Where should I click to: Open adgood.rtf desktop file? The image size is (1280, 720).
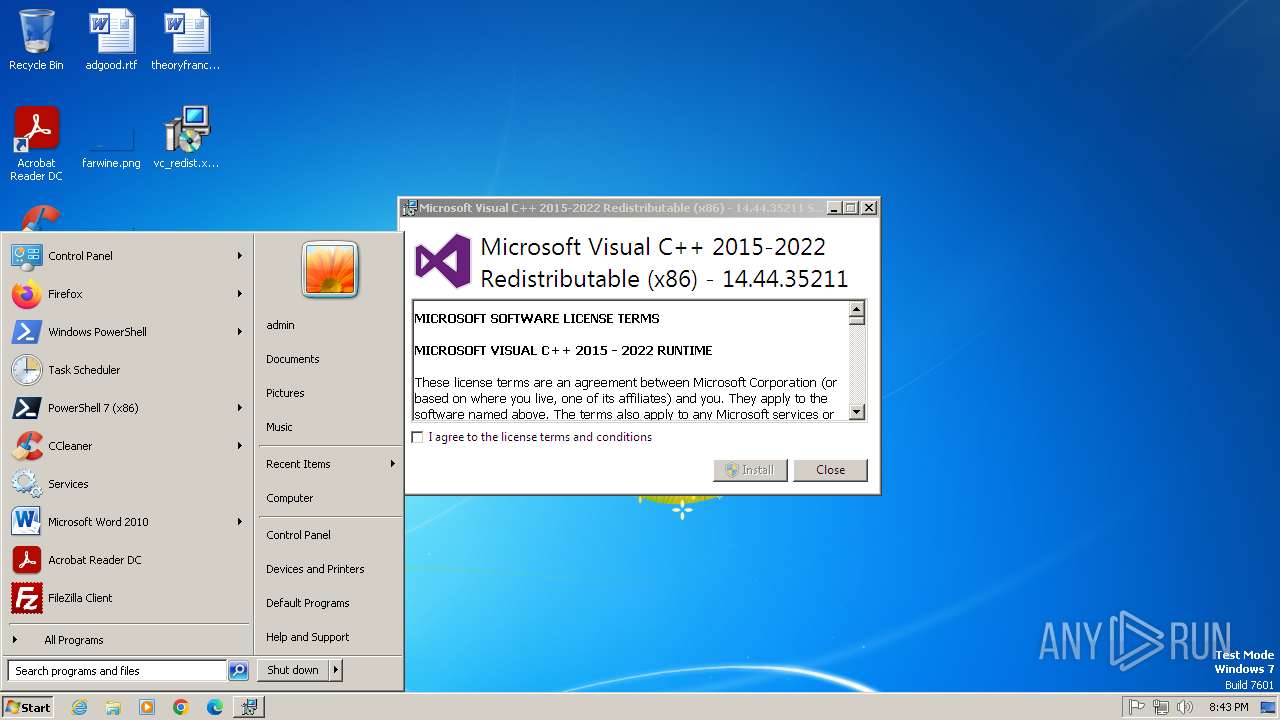pyautogui.click(x=111, y=40)
